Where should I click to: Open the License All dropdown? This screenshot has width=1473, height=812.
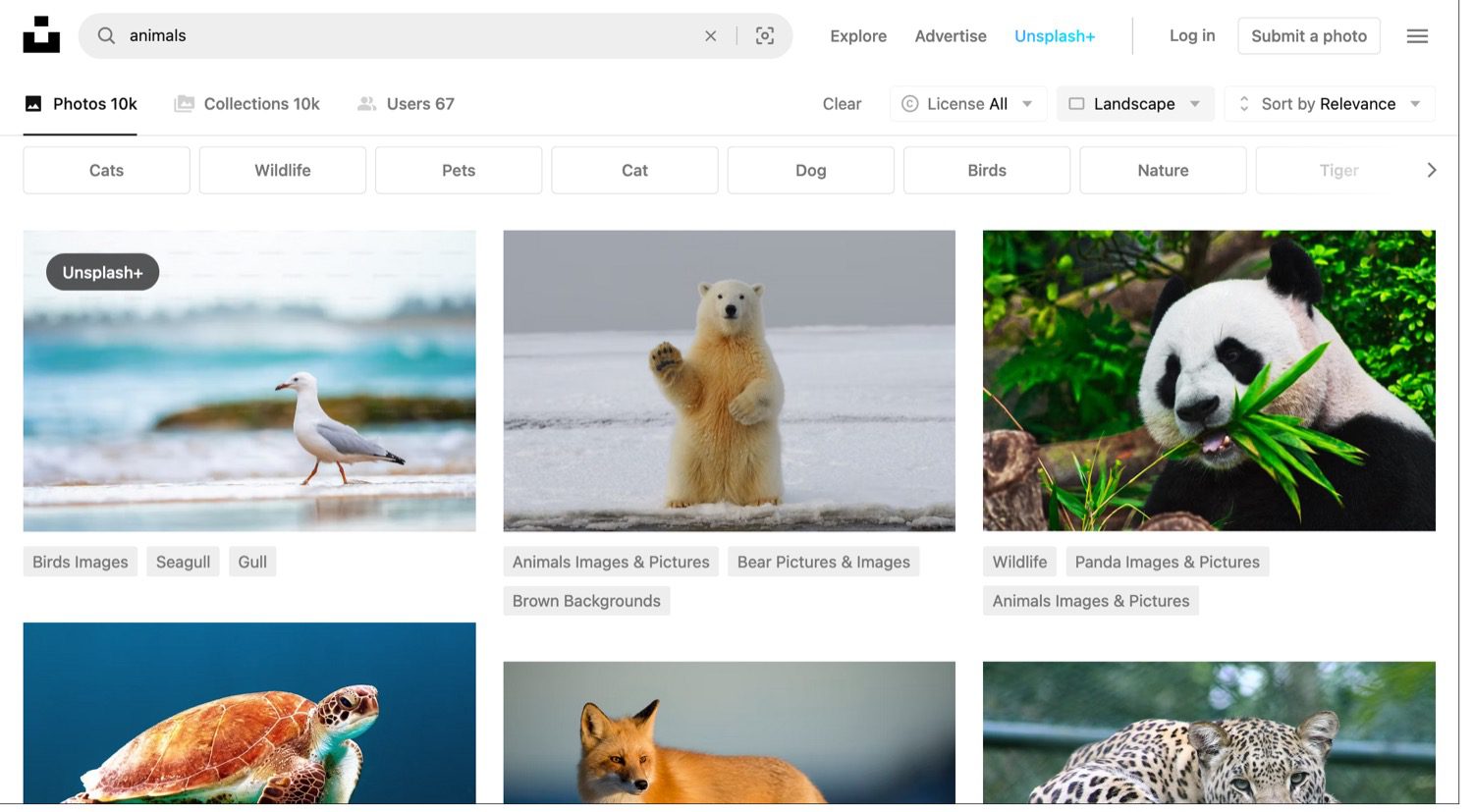coord(968,103)
